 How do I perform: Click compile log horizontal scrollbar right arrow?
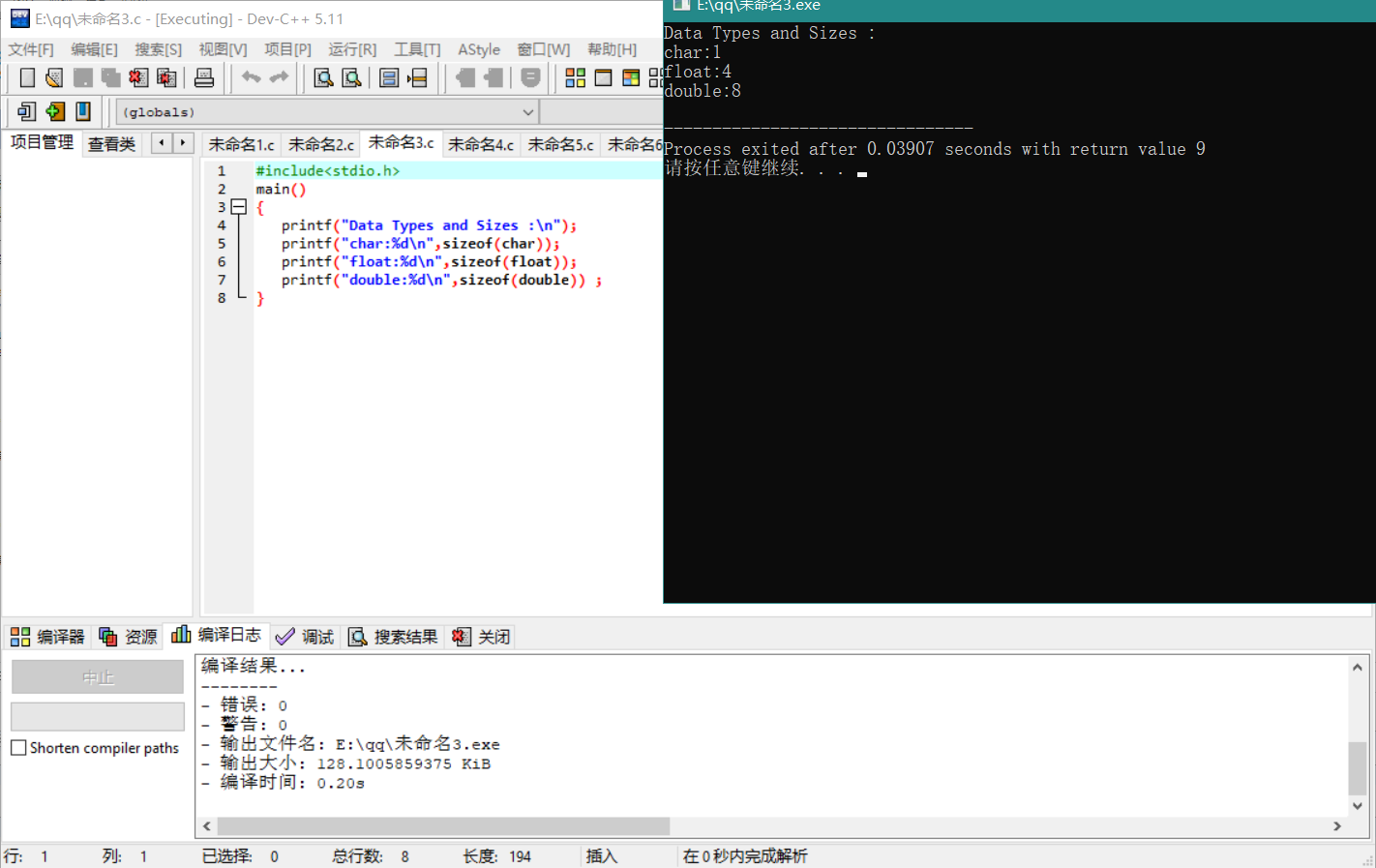(1337, 826)
